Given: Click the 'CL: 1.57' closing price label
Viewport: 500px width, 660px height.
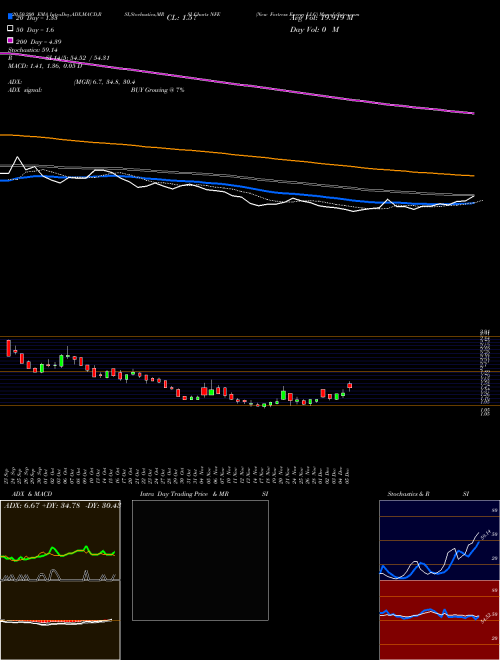Looking at the screenshot, I should [x=181, y=18].
